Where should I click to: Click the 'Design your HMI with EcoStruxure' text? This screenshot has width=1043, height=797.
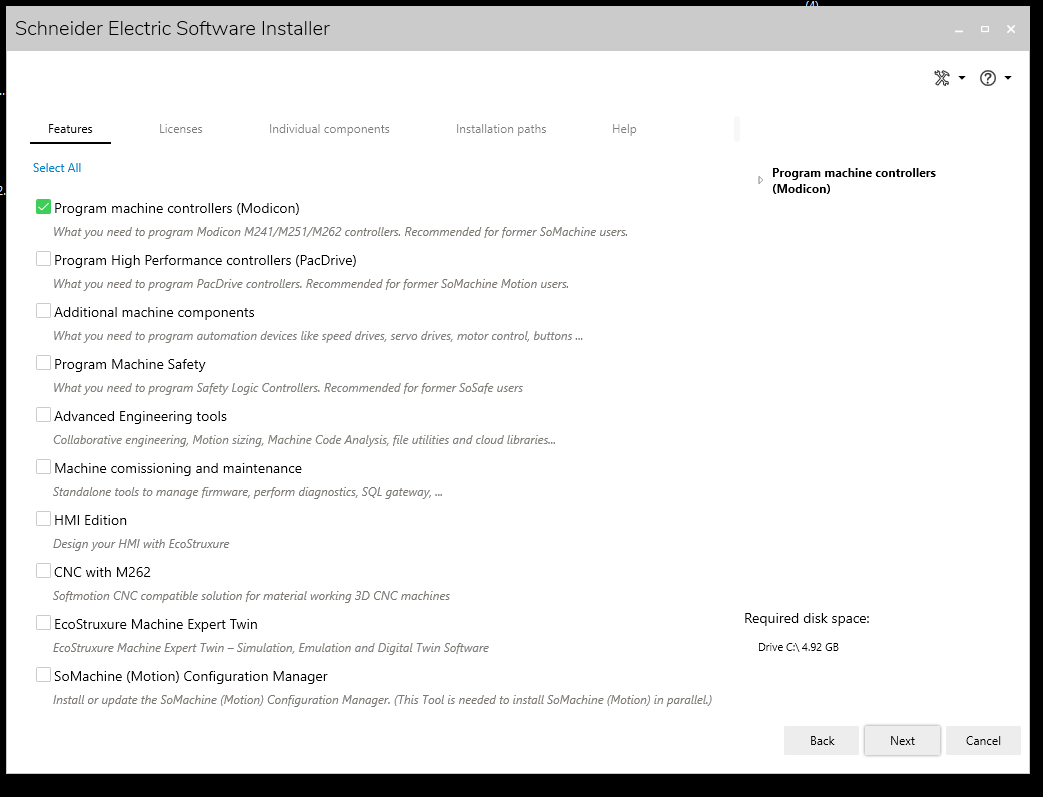[x=141, y=544]
